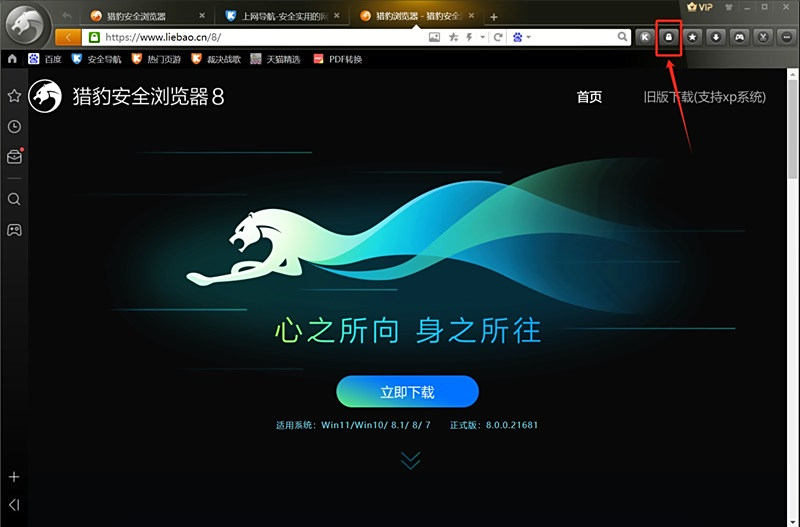Click the orange back navigation button
This screenshot has height=527, width=800.
pos(68,37)
